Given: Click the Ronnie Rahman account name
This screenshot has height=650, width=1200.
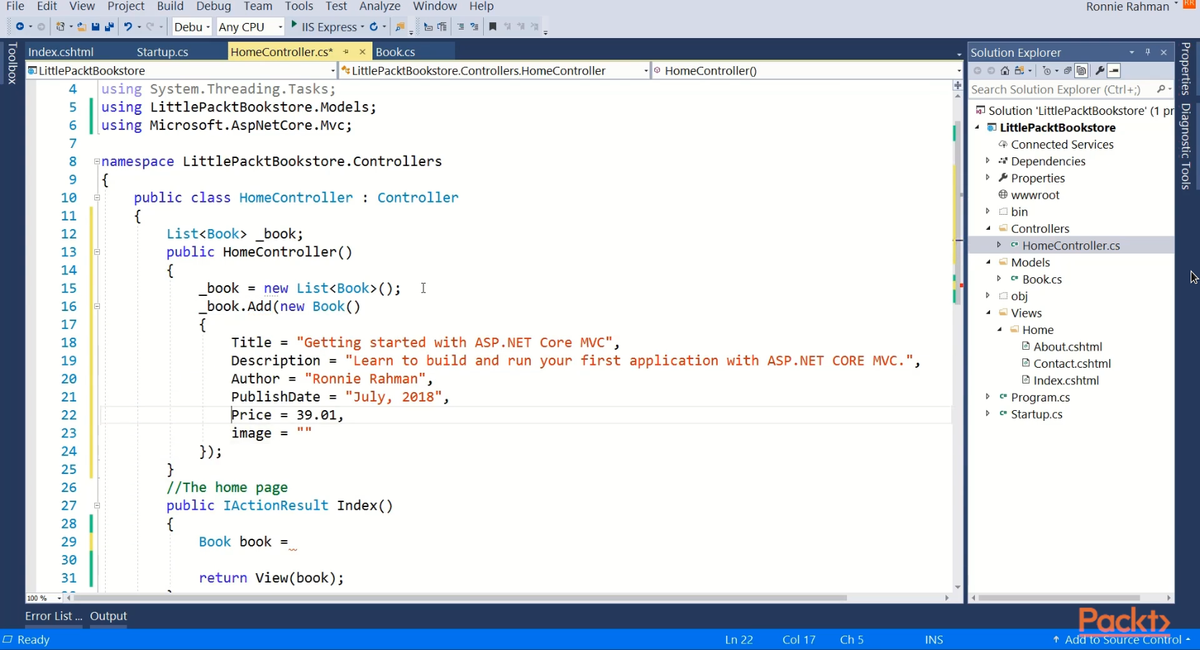Looking at the screenshot, I should click(x=1127, y=7).
